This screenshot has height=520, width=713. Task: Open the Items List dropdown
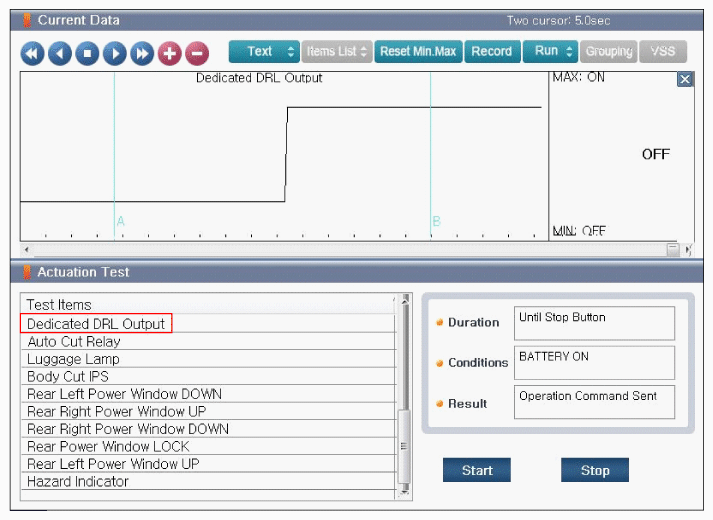point(337,51)
